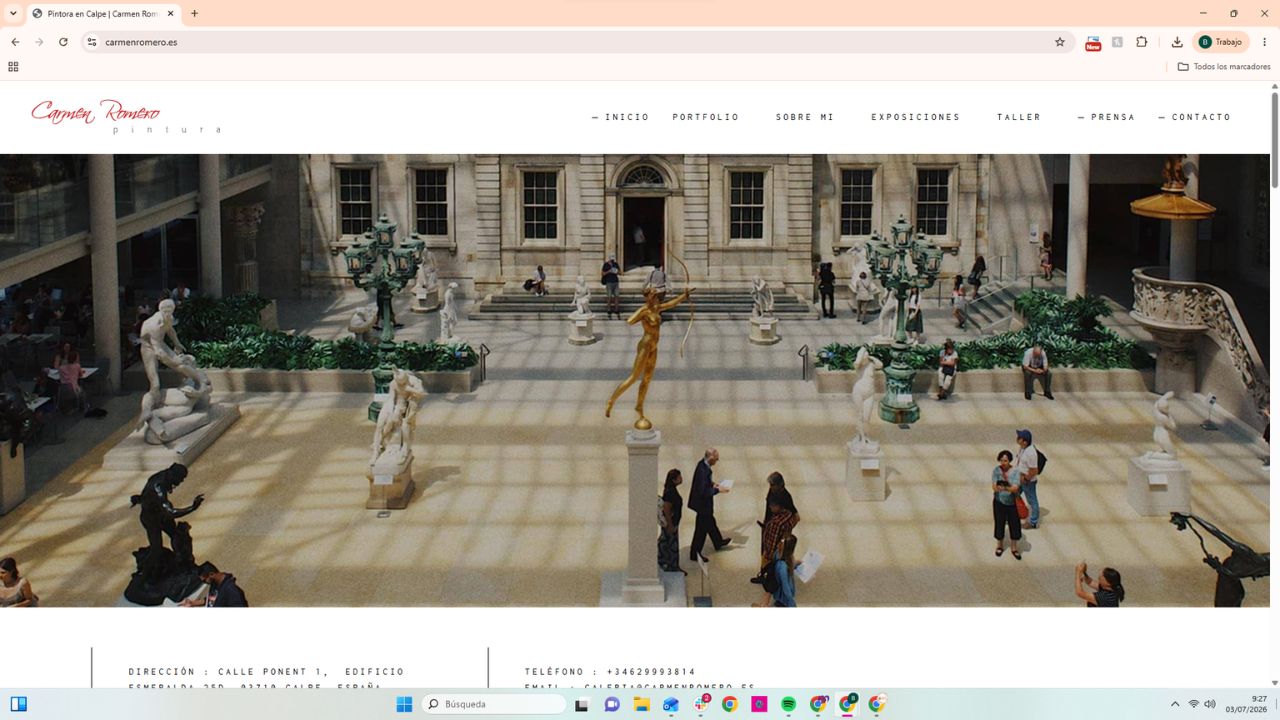Open the Teams chat taskbar icon
1280x720 pixels.
point(612,704)
